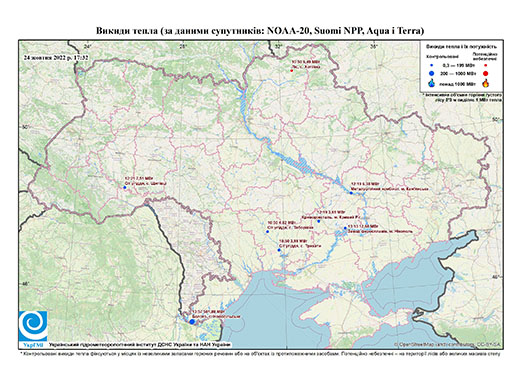The height and width of the screenshot is (368, 520).
Task: Click the 'Потенційно небезпечні' legend column heading
Action: [x=485, y=56]
